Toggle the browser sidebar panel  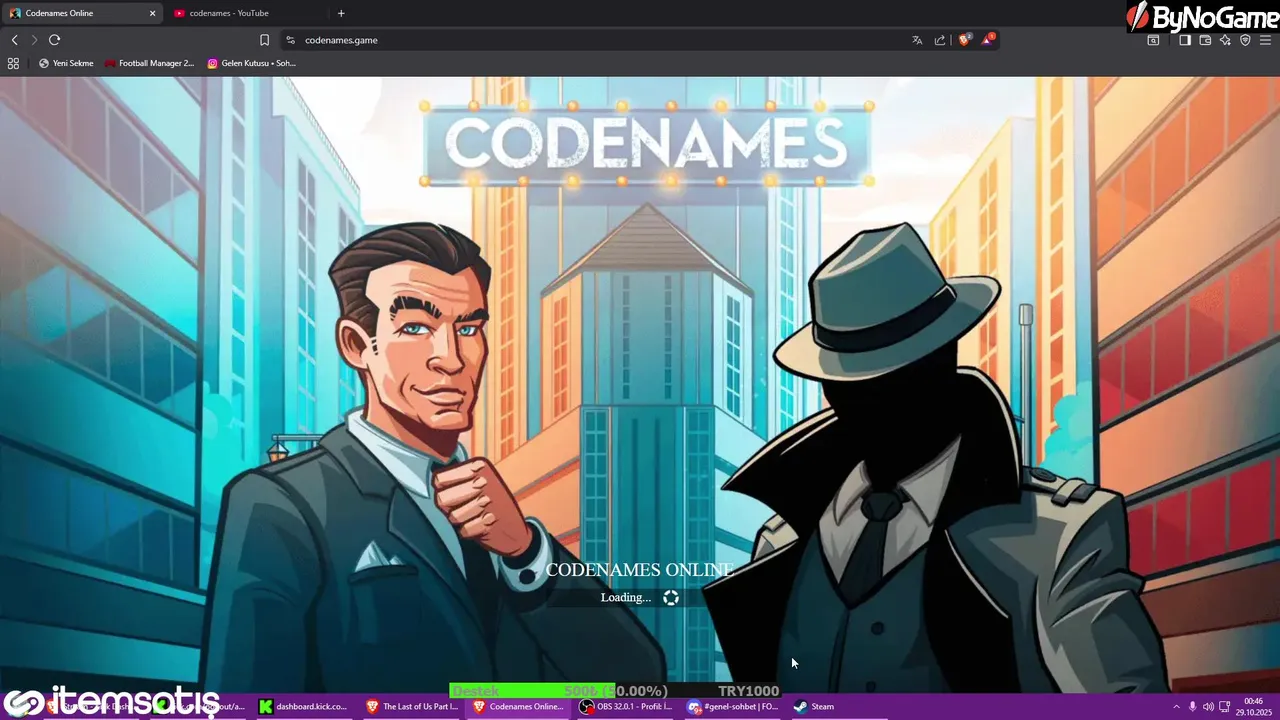pyautogui.click(x=1185, y=40)
